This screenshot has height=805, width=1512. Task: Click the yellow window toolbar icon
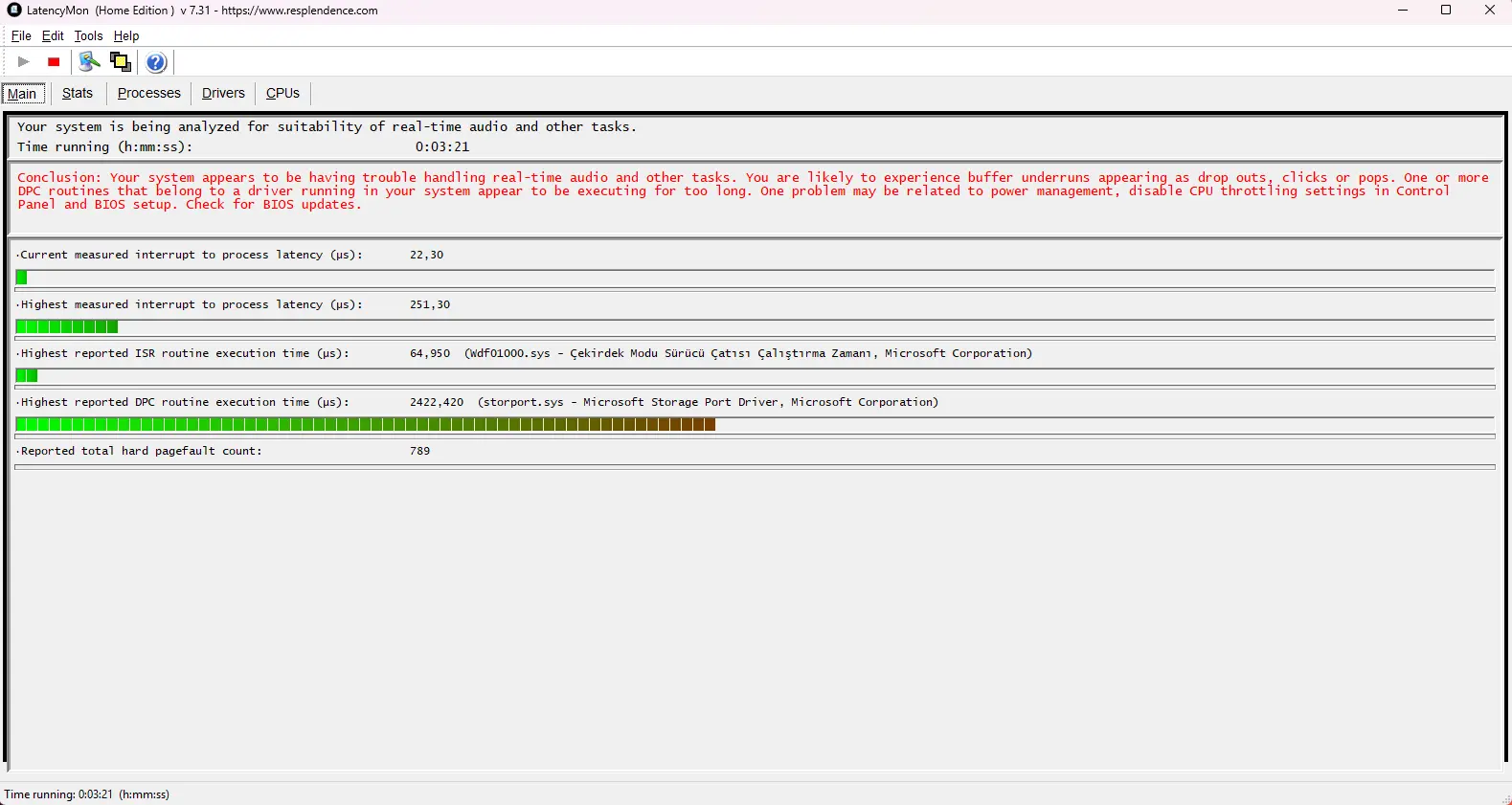tap(121, 62)
